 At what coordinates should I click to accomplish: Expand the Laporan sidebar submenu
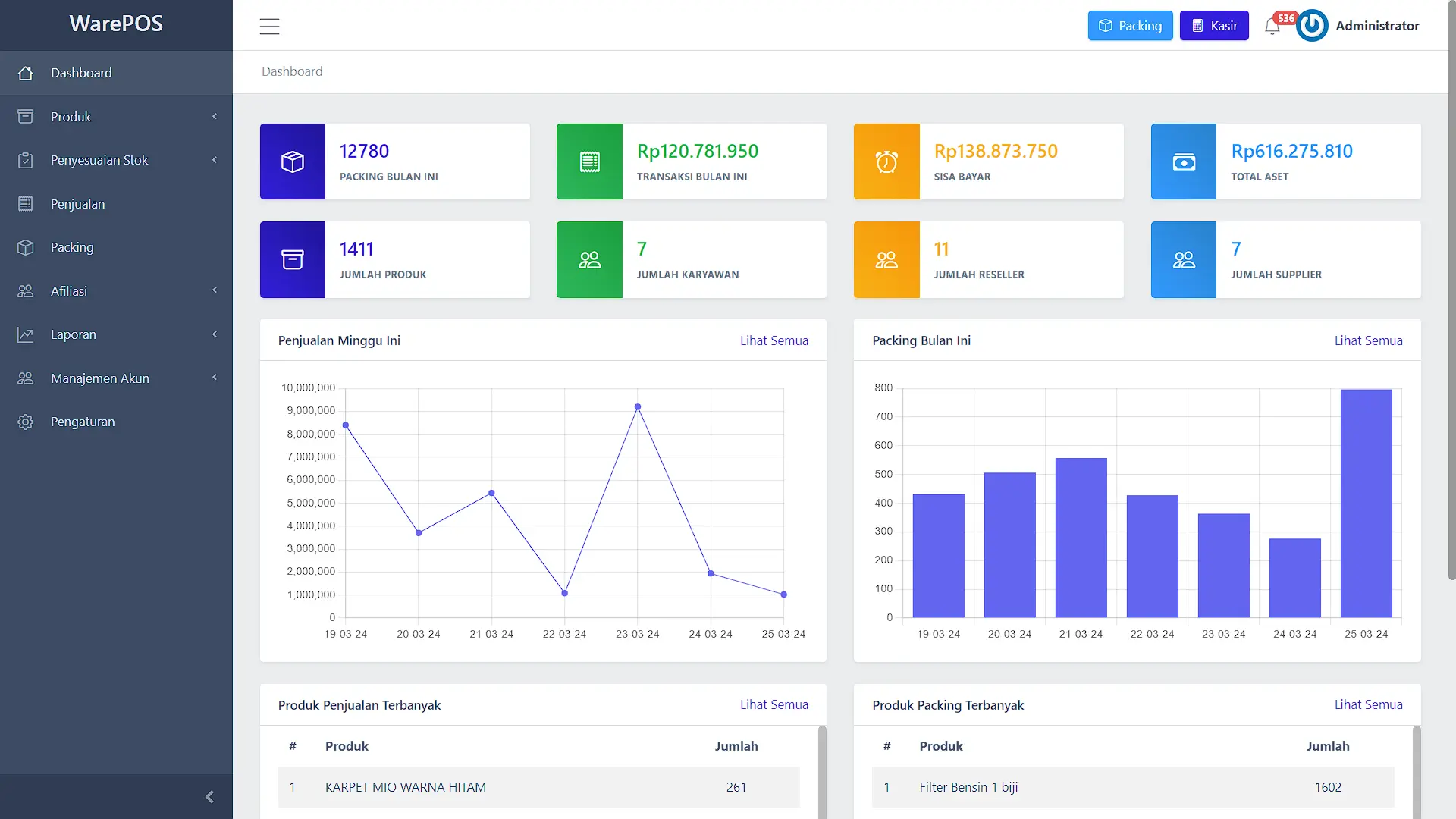point(116,334)
